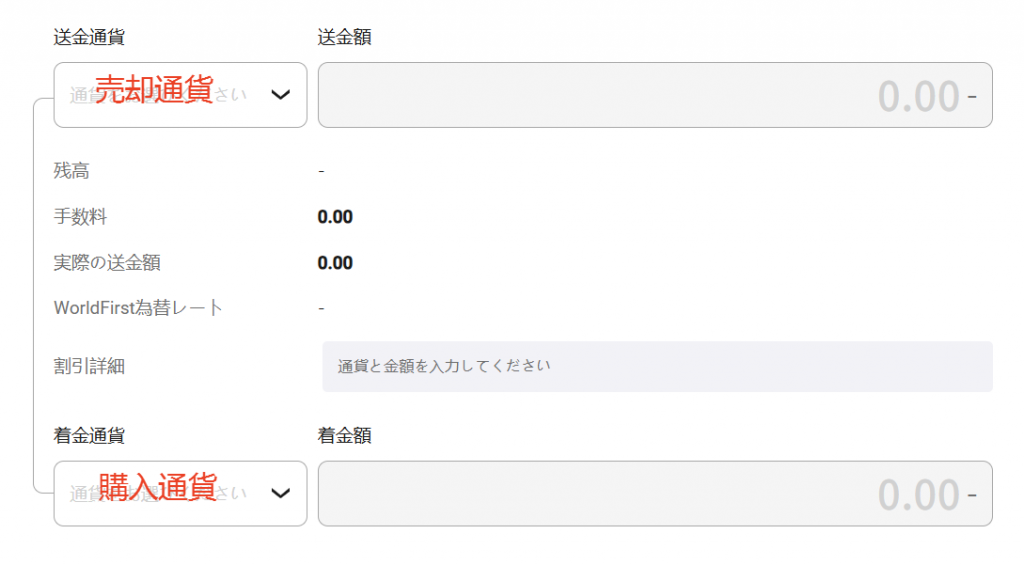Click the 手数料 value 0.00
The height and width of the screenshot is (565, 1024).
[x=335, y=217]
